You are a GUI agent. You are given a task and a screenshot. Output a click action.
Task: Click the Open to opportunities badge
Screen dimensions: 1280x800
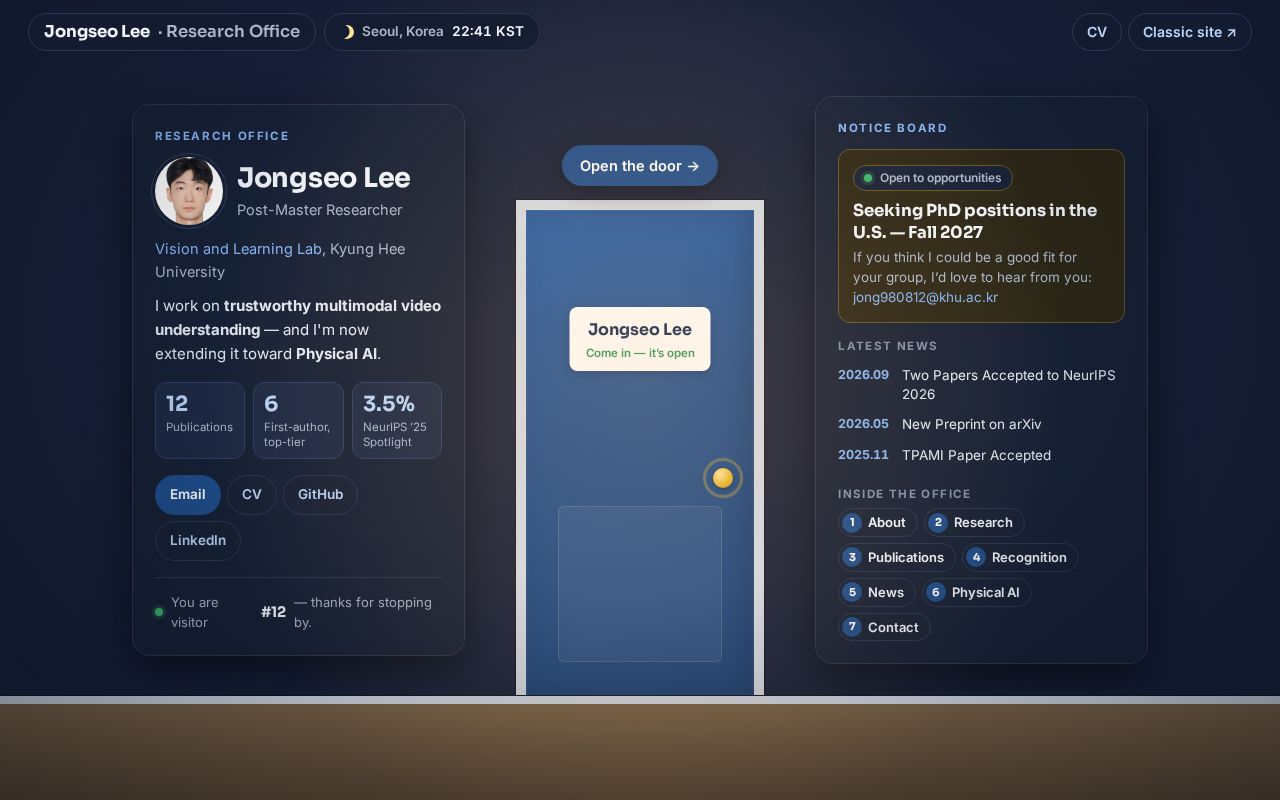click(933, 178)
